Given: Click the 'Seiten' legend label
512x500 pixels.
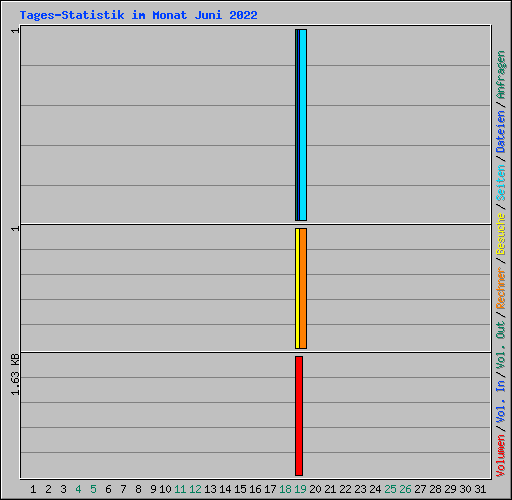Looking at the screenshot, I should coord(501,183).
